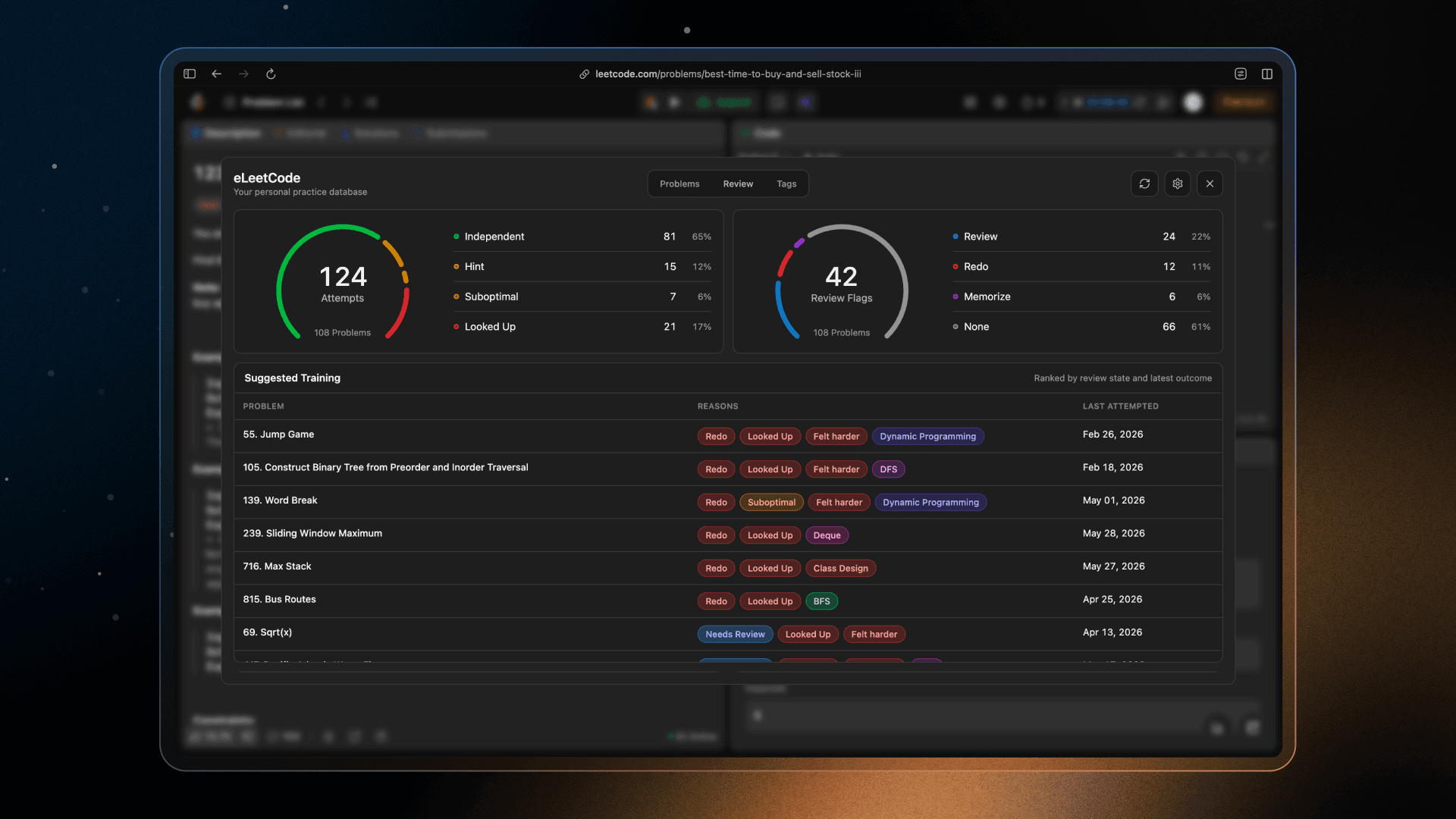Click the Suboptimal attempts stat row
The image size is (1456, 819).
point(582,297)
